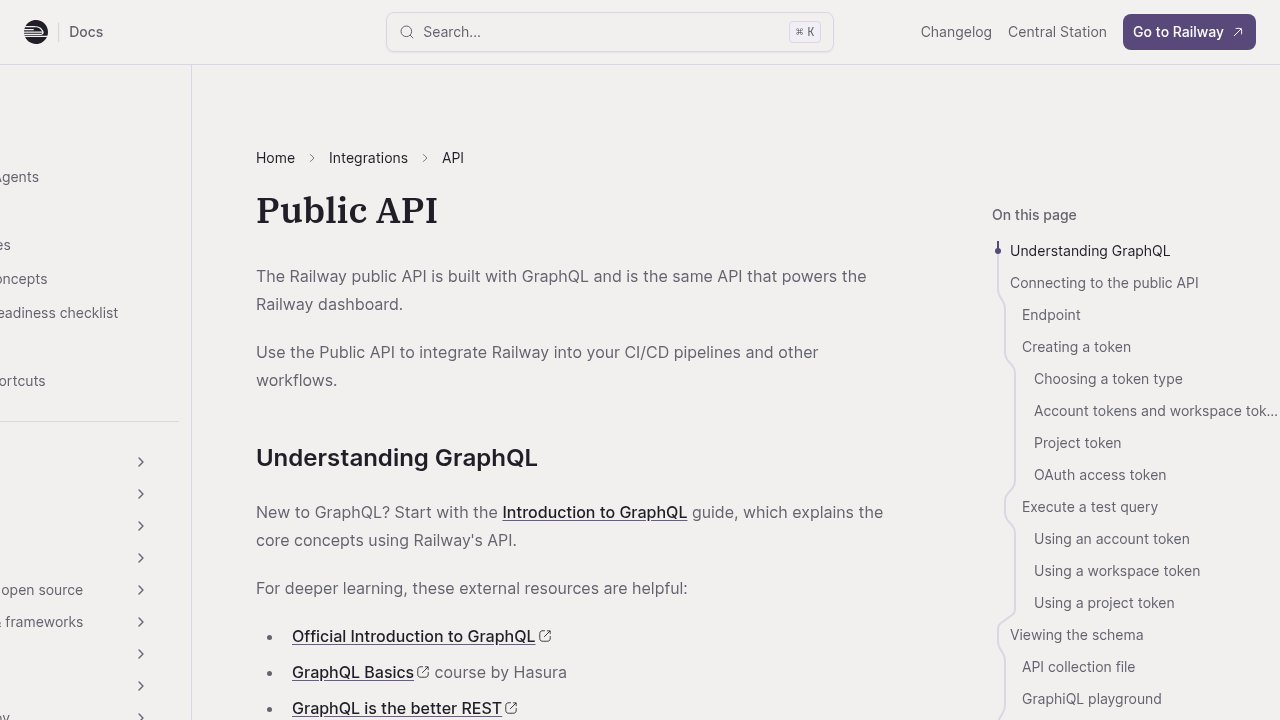This screenshot has width=1280, height=720.
Task: Open sidebar item ending in 'agents'
Action: [x=19, y=177]
